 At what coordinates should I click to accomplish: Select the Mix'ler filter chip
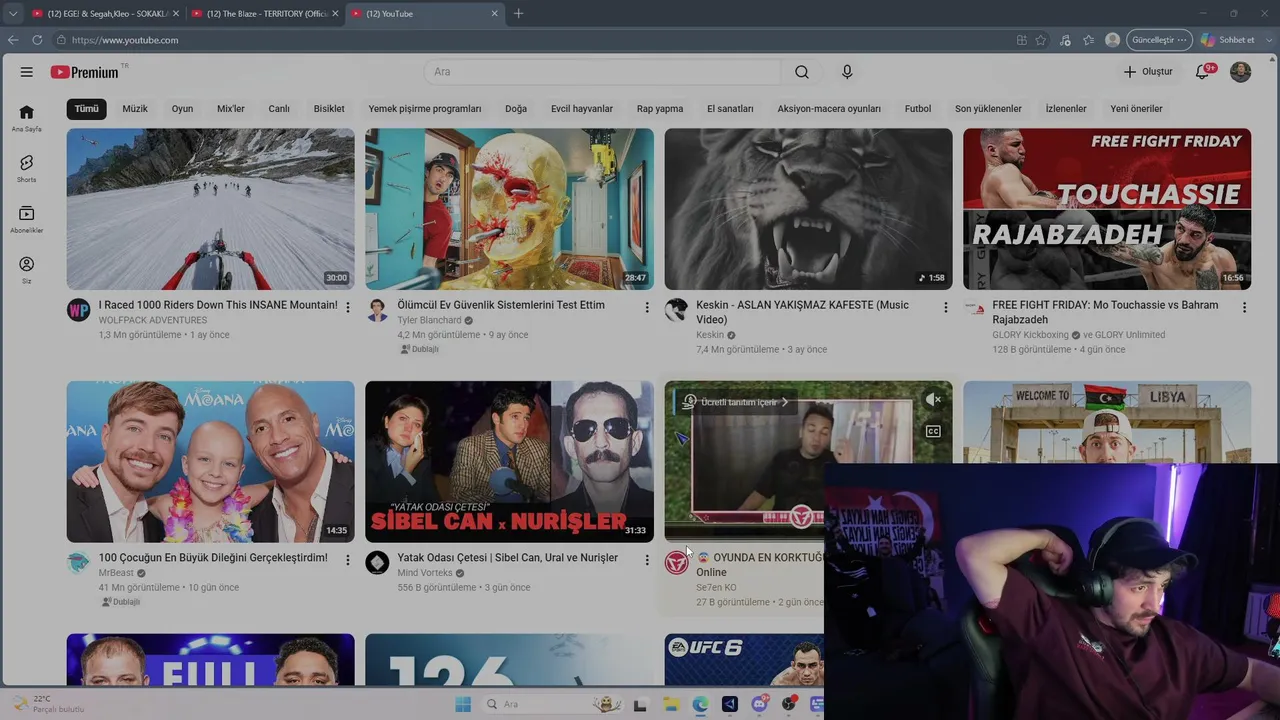pos(231,109)
